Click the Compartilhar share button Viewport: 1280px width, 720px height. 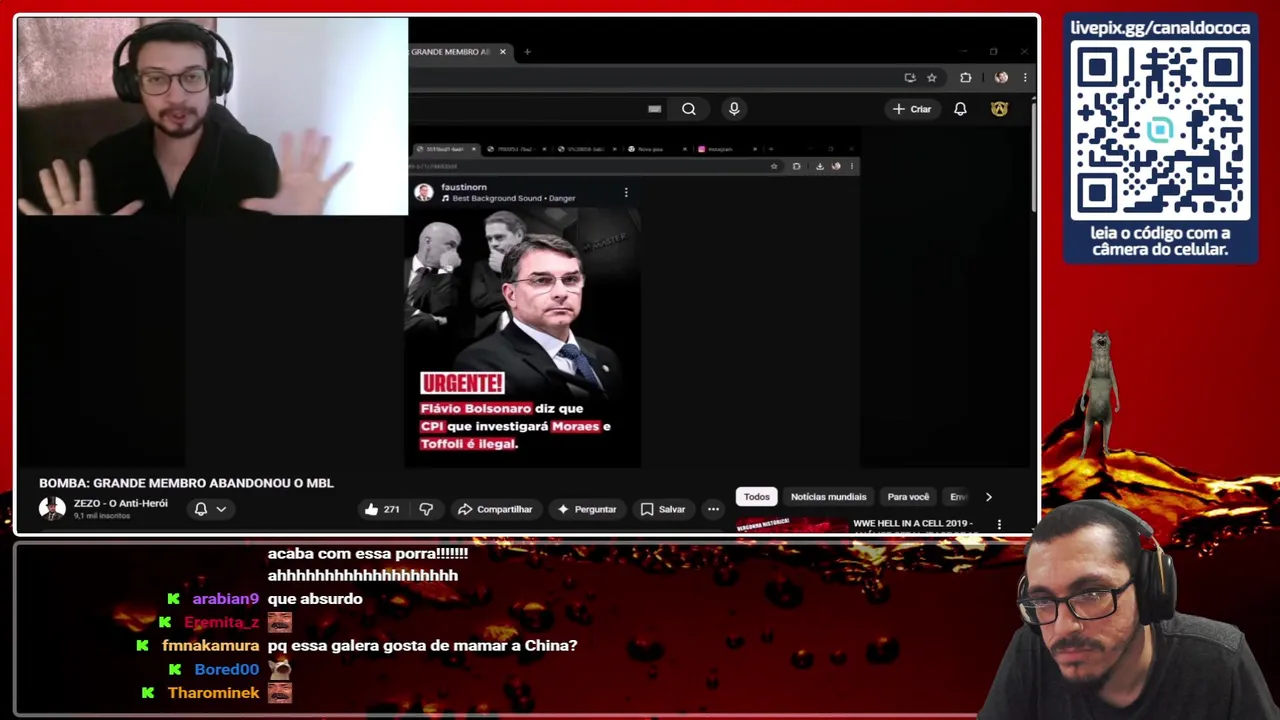[x=495, y=509]
